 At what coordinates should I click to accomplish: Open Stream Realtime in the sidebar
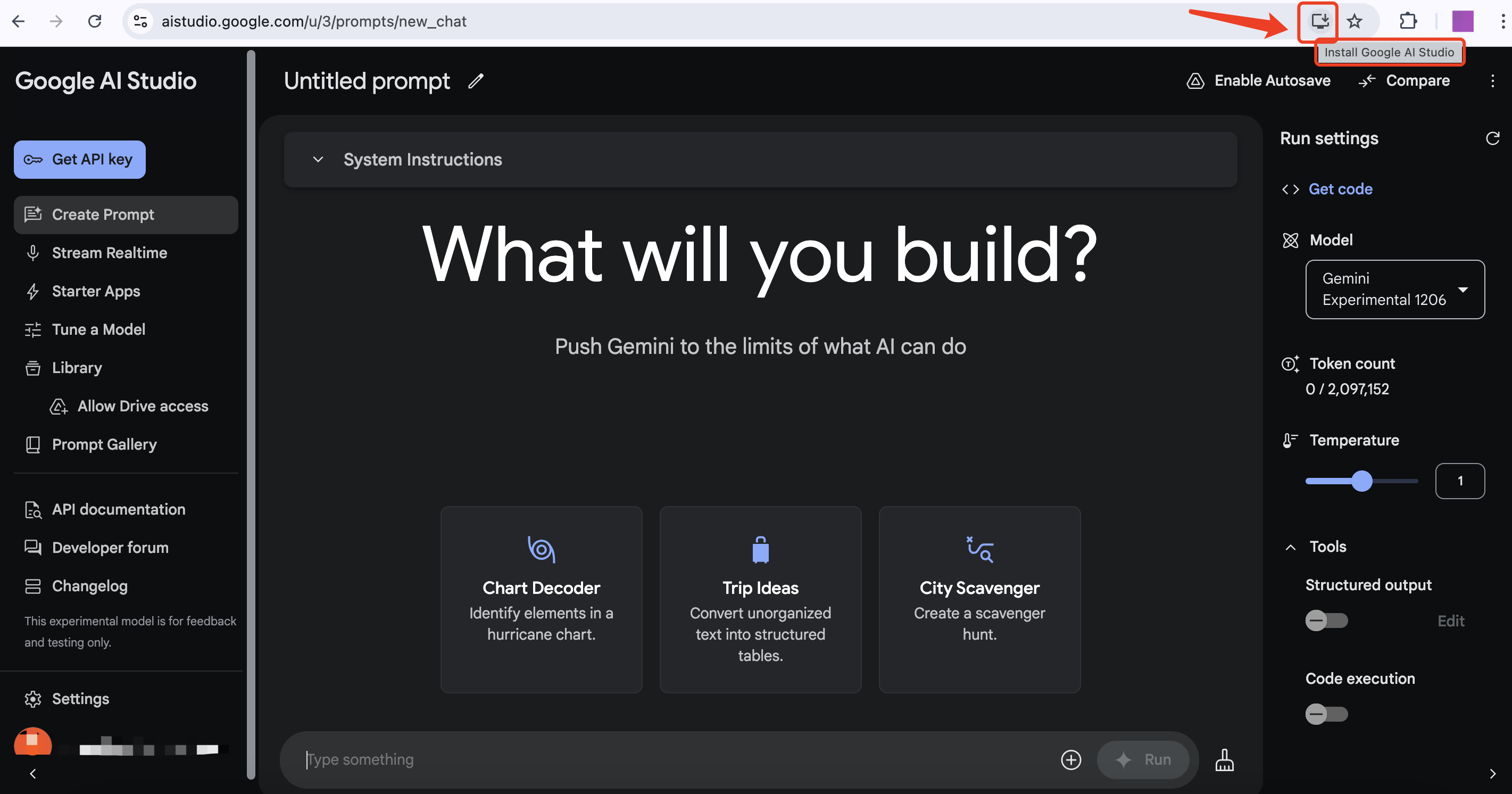coord(109,253)
